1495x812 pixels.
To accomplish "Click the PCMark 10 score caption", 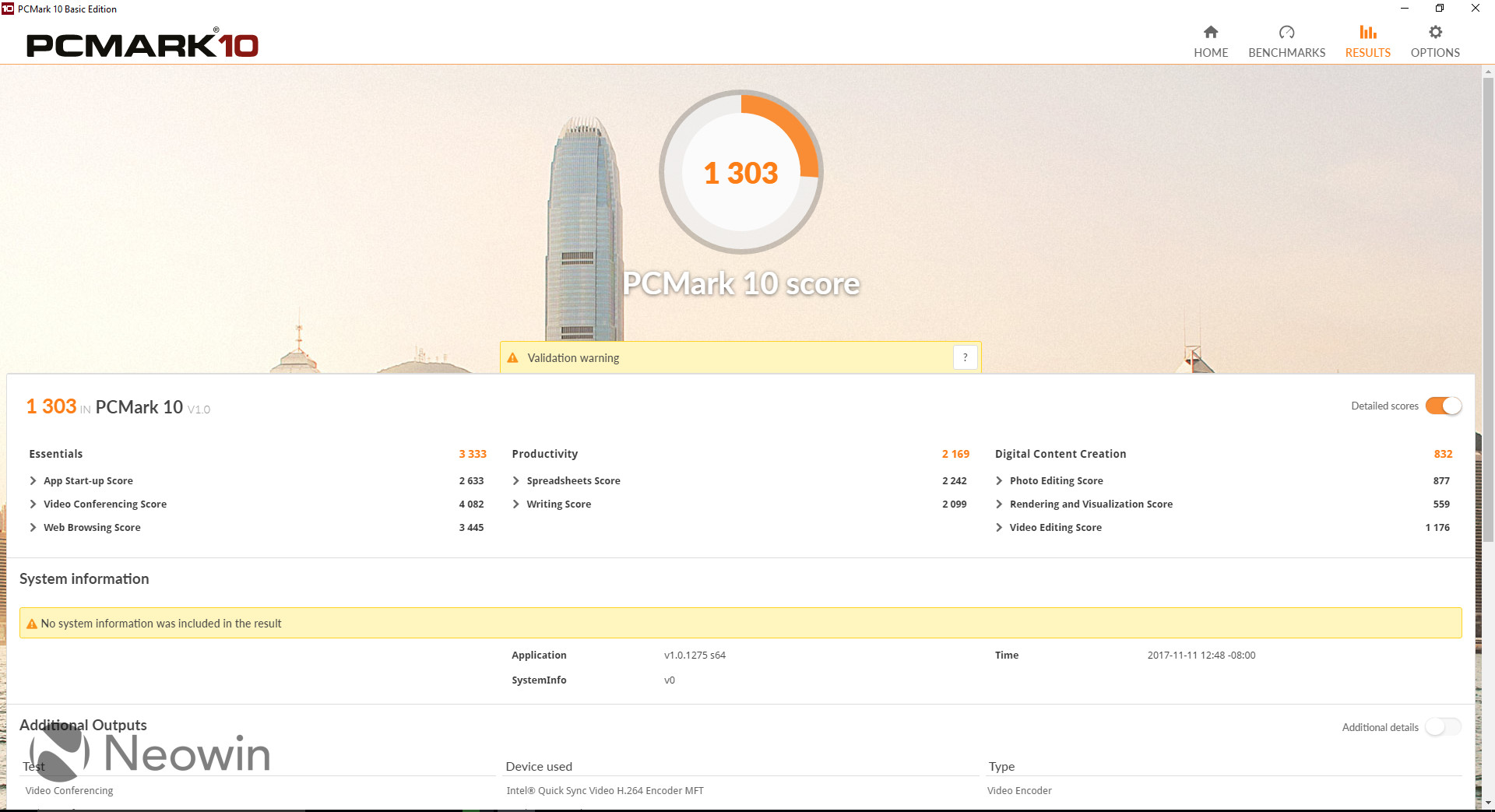I will (741, 284).
